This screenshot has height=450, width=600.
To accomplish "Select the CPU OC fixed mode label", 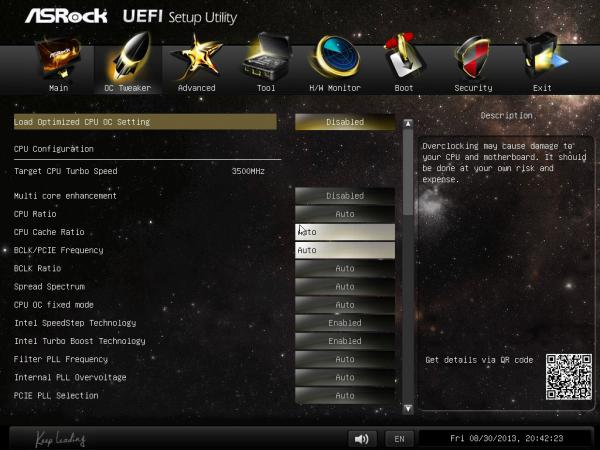I will 54,305.
